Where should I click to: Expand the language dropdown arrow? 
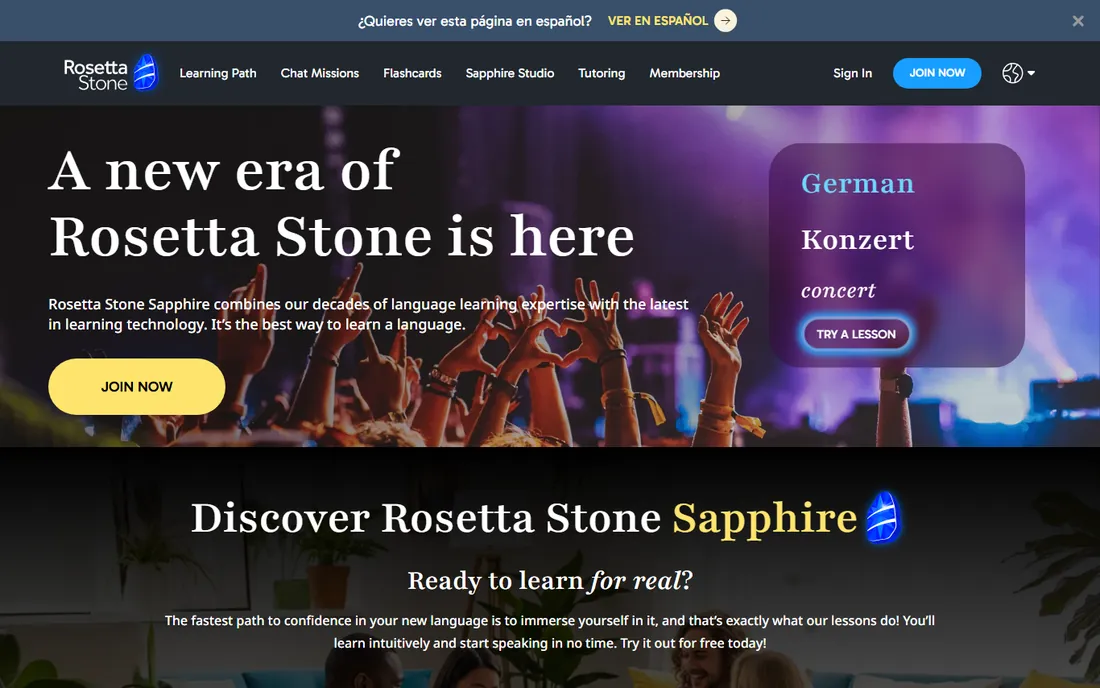click(x=1031, y=73)
